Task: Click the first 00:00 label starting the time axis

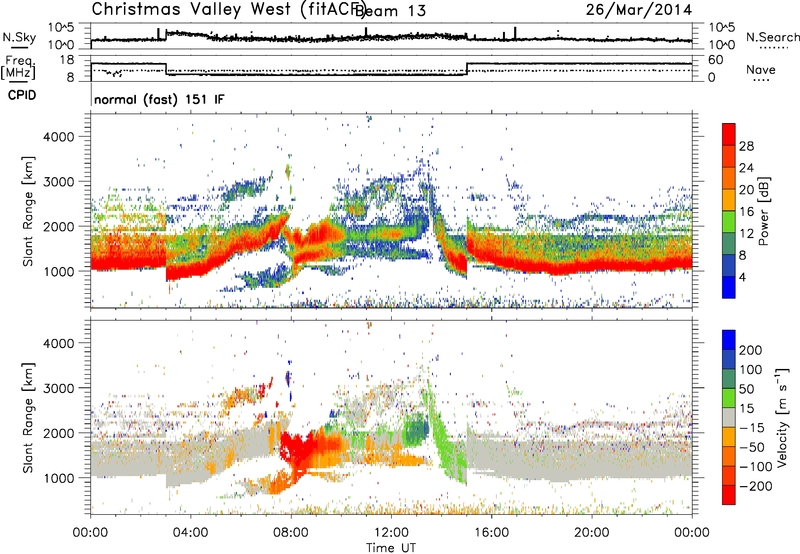Action: pos(90,533)
